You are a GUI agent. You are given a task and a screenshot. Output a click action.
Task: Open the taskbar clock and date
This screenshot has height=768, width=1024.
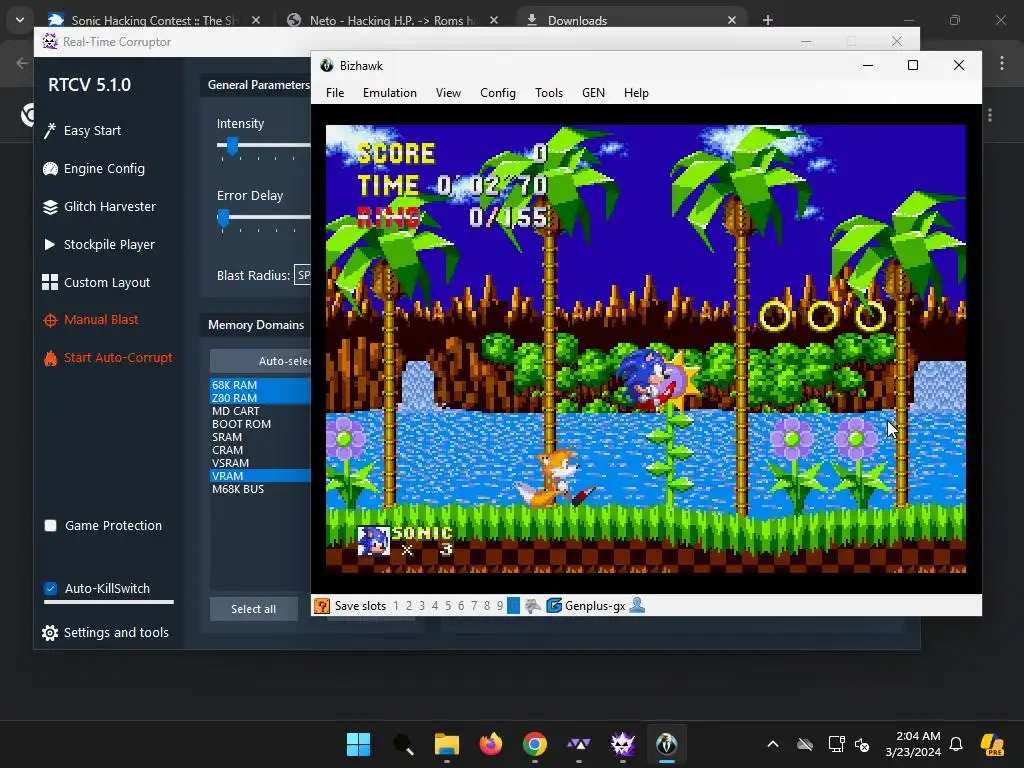913,744
